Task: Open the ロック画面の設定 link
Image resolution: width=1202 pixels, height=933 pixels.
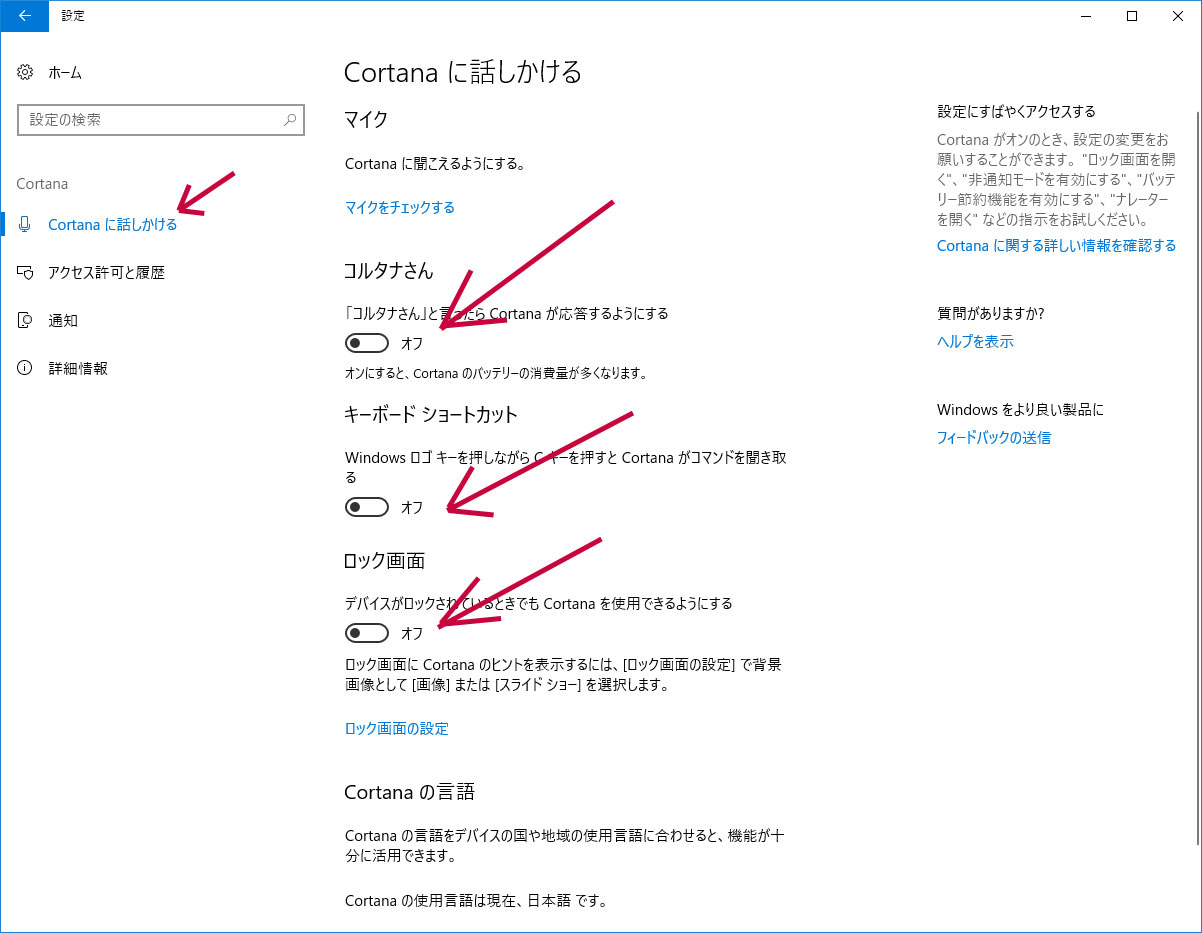Action: pos(397,728)
